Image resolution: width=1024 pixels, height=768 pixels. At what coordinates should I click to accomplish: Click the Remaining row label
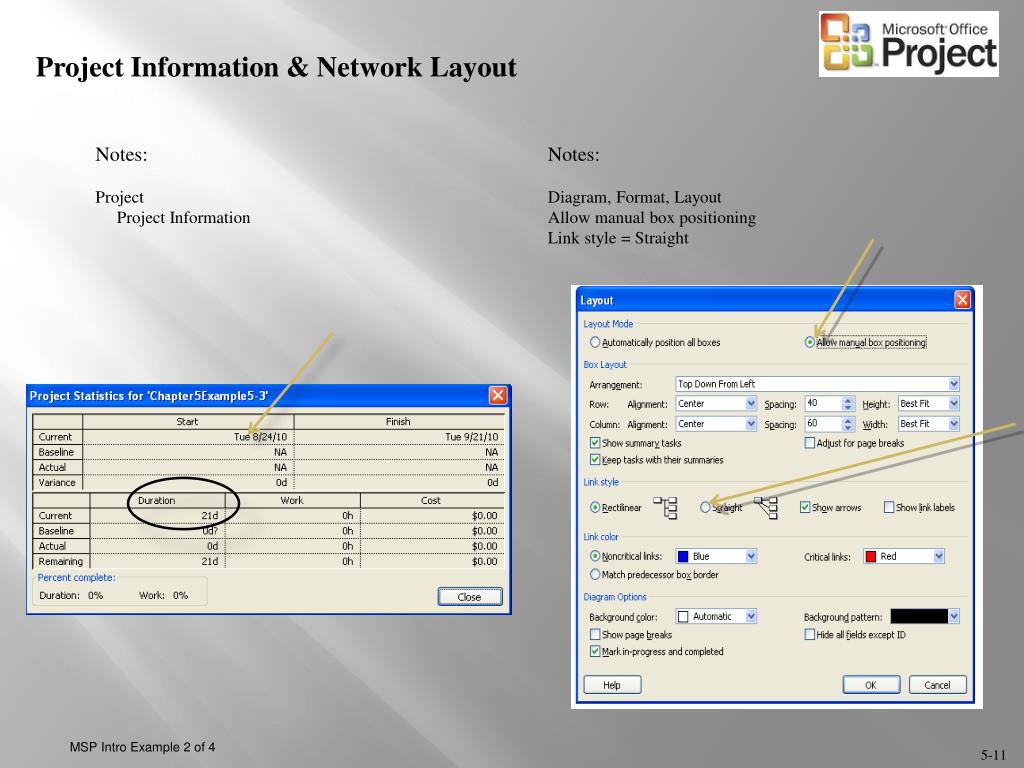click(x=61, y=562)
